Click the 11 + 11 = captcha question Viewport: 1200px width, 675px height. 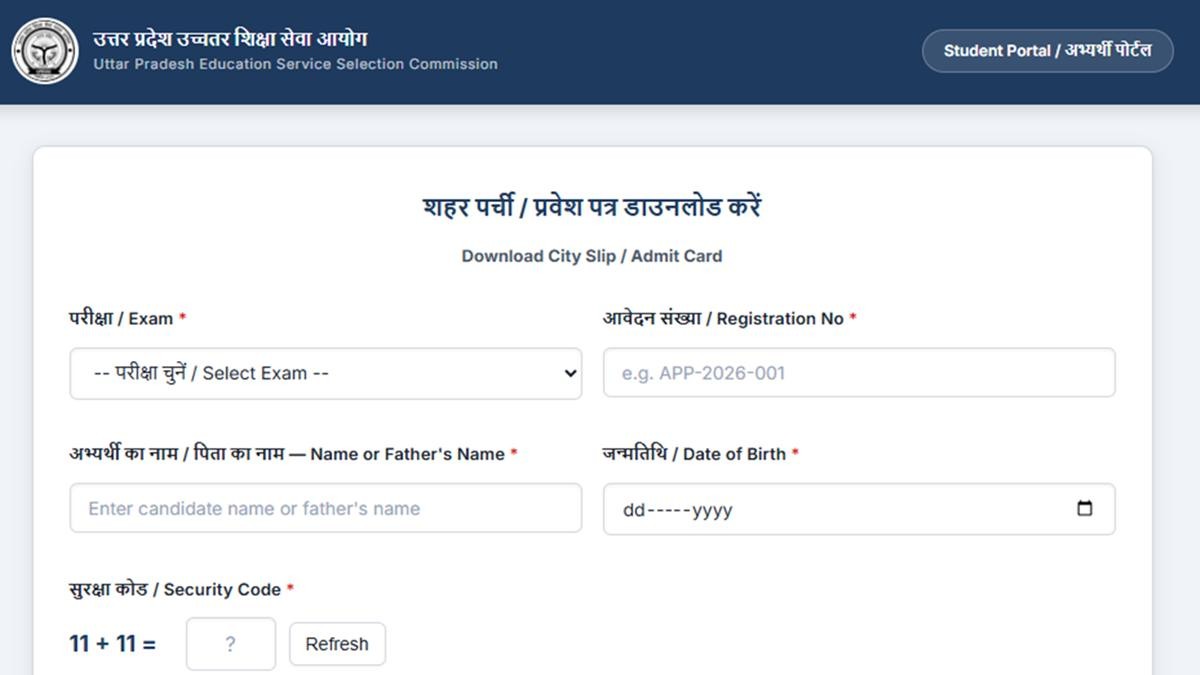(112, 644)
